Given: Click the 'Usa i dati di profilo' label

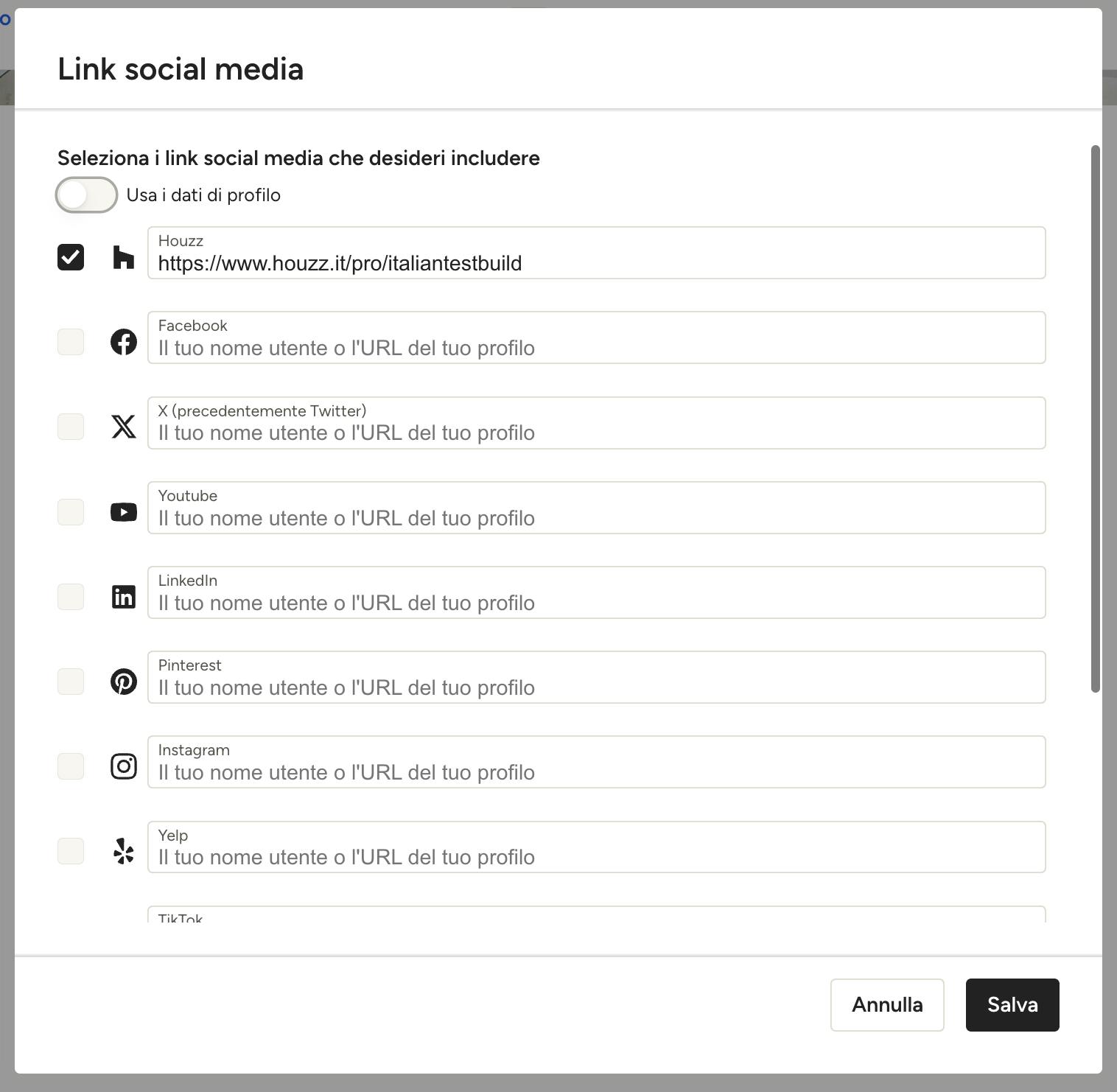Looking at the screenshot, I should [203, 195].
